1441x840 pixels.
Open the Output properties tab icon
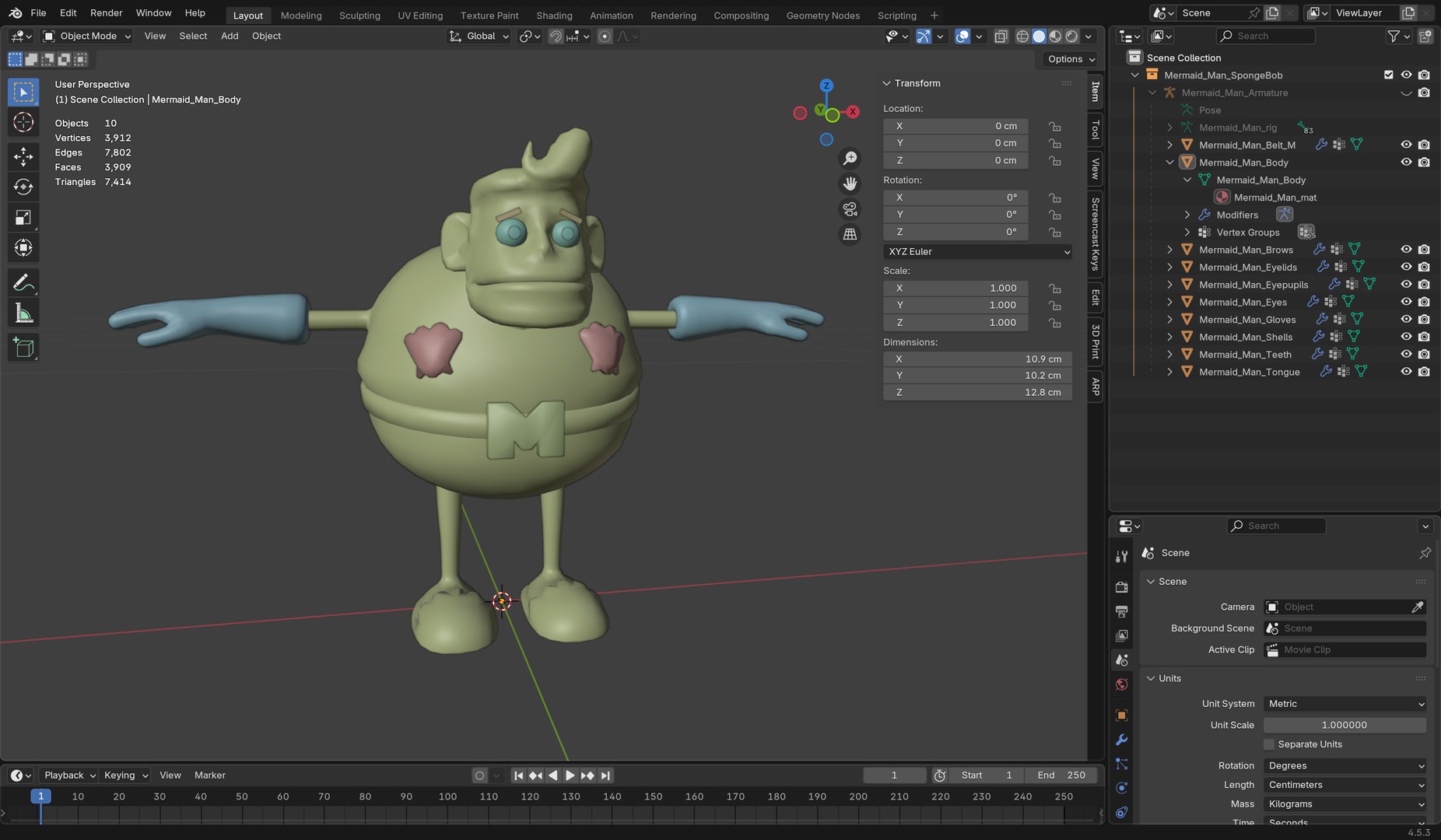[x=1121, y=611]
